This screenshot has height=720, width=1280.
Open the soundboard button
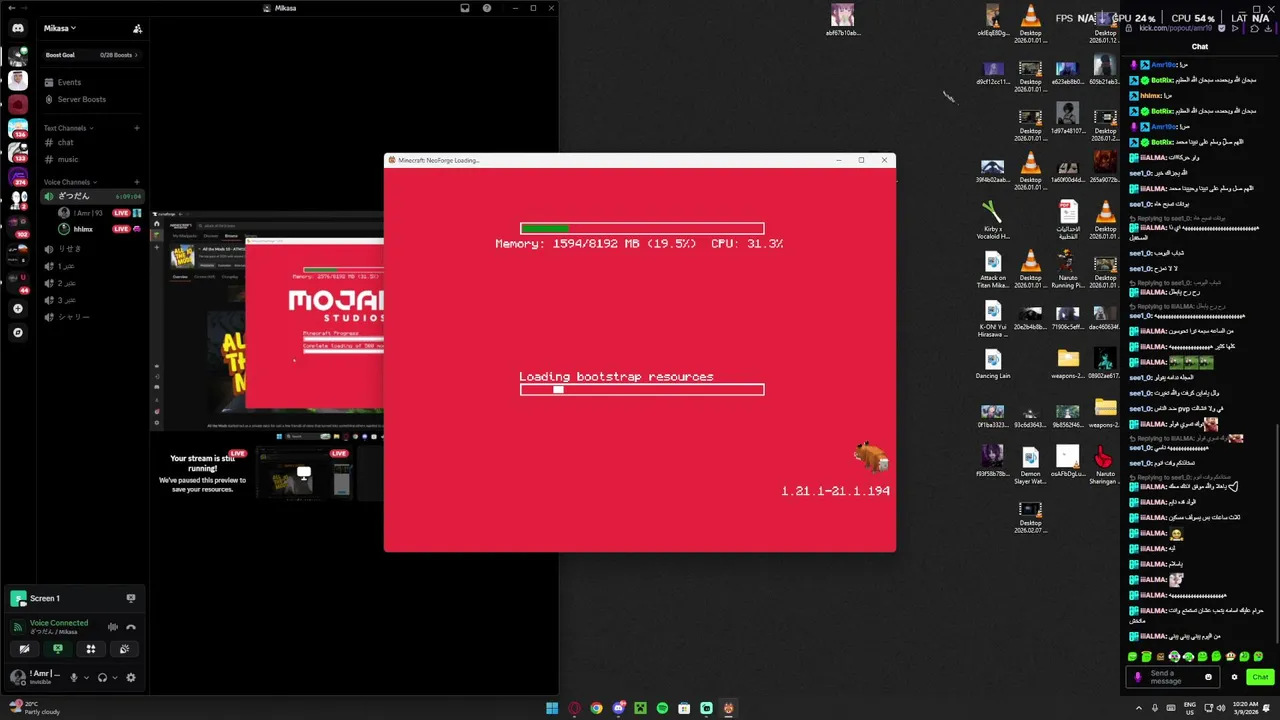coord(124,649)
